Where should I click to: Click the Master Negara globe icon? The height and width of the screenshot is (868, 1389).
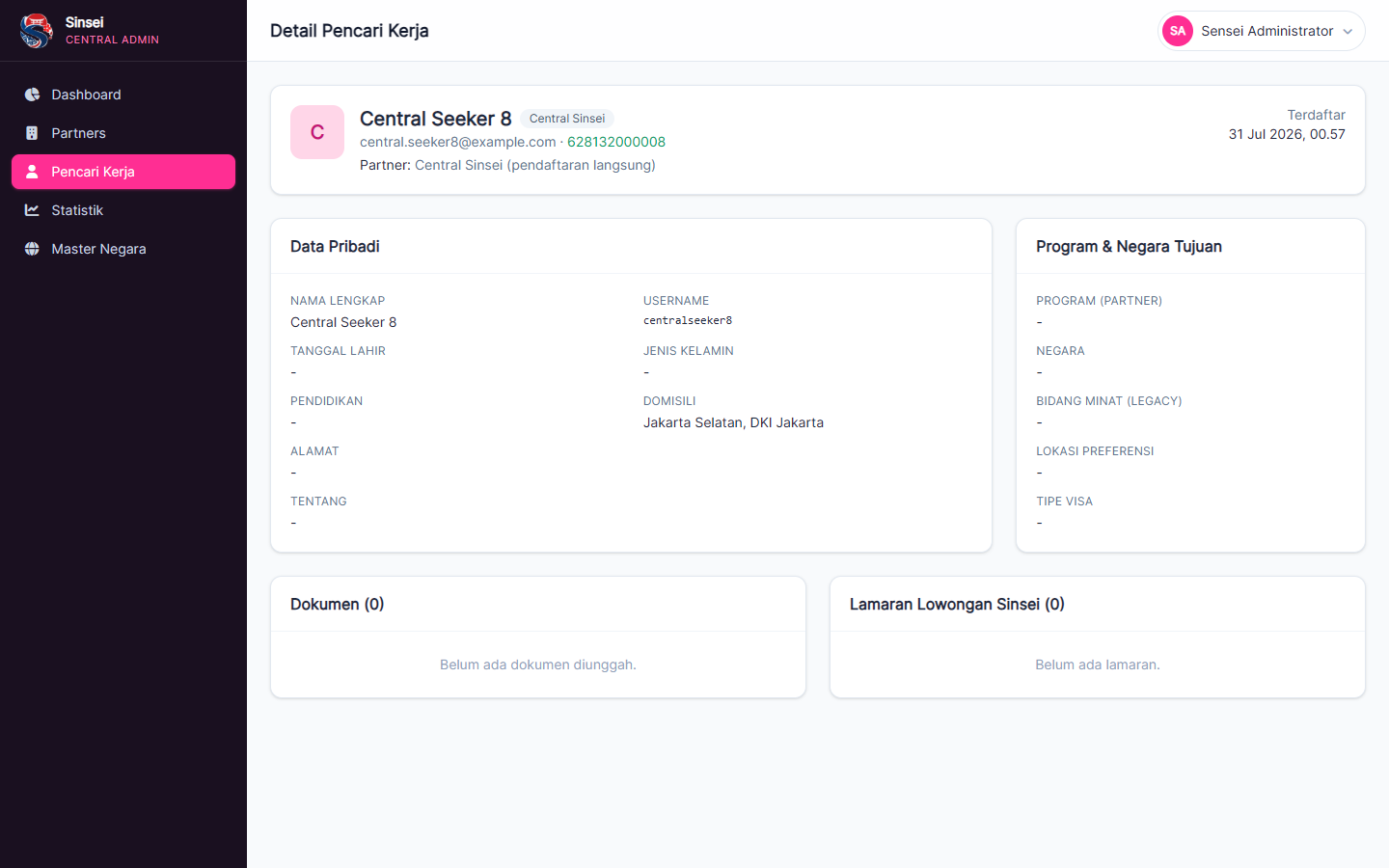32,249
